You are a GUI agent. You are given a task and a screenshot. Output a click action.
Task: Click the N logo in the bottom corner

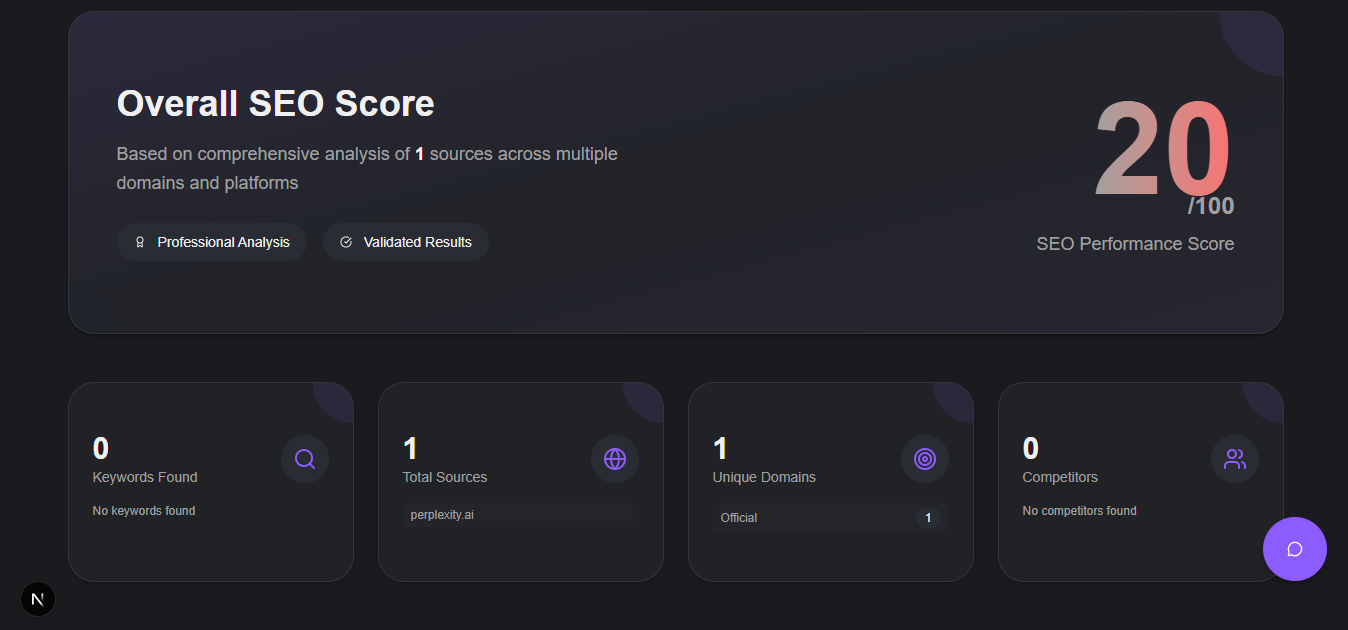click(x=38, y=599)
